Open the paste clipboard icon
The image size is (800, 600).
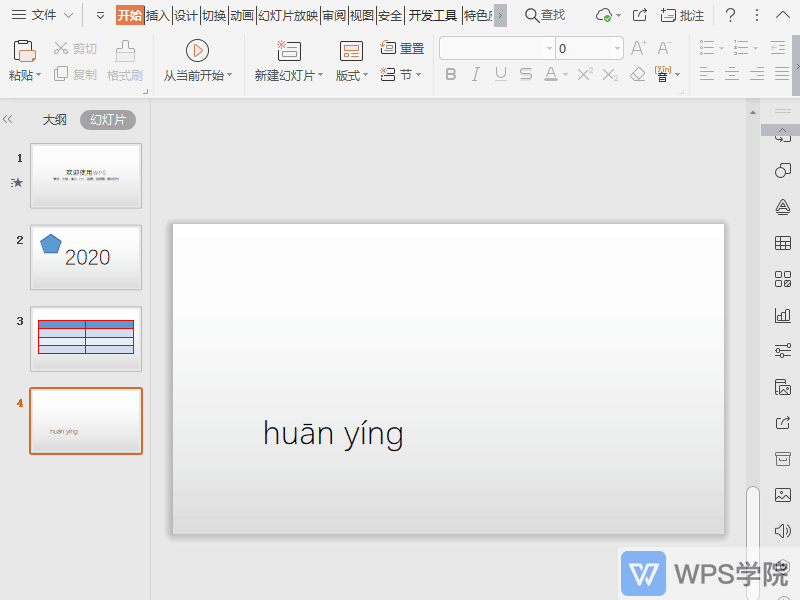click(x=25, y=50)
